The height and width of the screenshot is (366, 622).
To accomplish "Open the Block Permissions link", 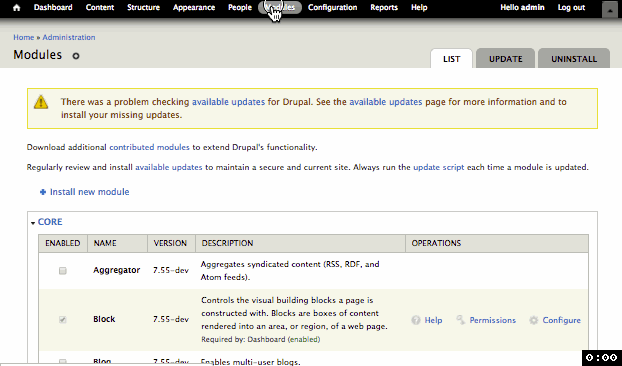I will tap(493, 320).
